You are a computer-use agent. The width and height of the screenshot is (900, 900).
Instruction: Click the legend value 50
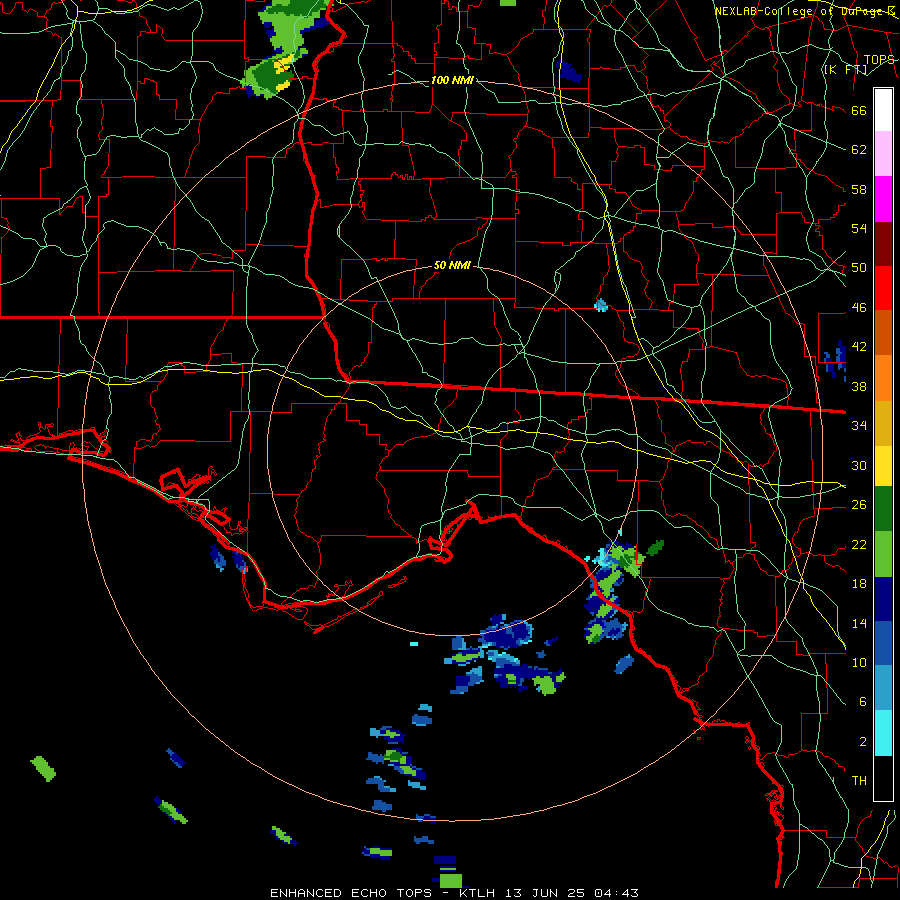click(859, 268)
